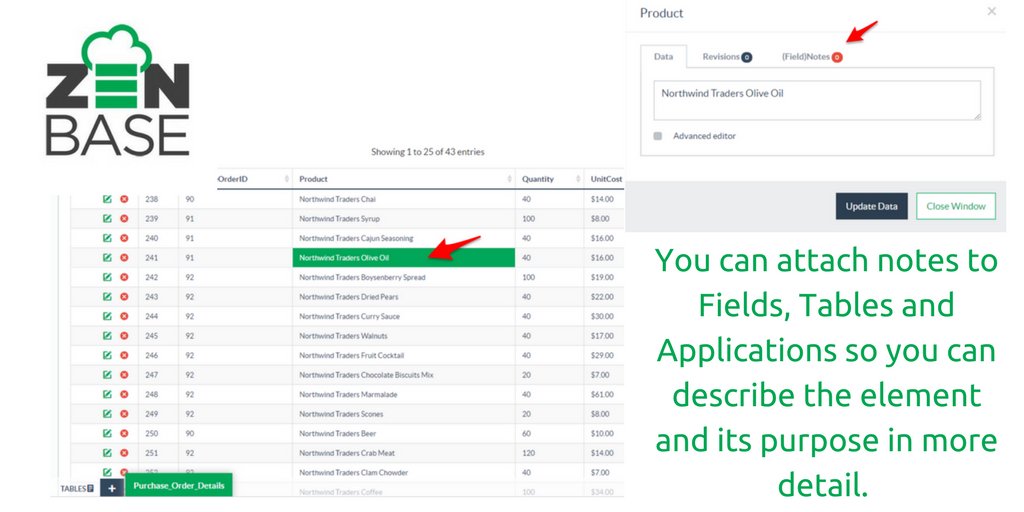The image size is (1024, 512).
Task: Add a new table with plus button
Action: click(112, 488)
